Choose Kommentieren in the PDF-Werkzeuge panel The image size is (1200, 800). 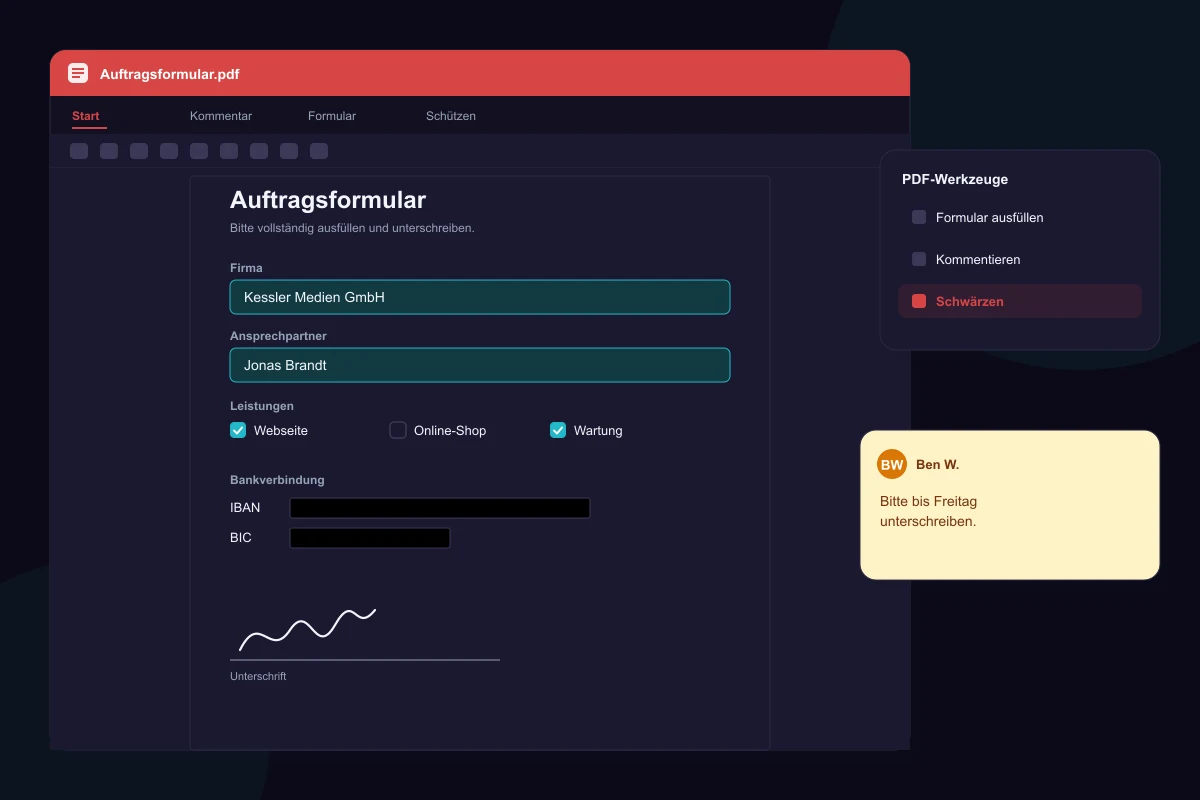(1020, 259)
